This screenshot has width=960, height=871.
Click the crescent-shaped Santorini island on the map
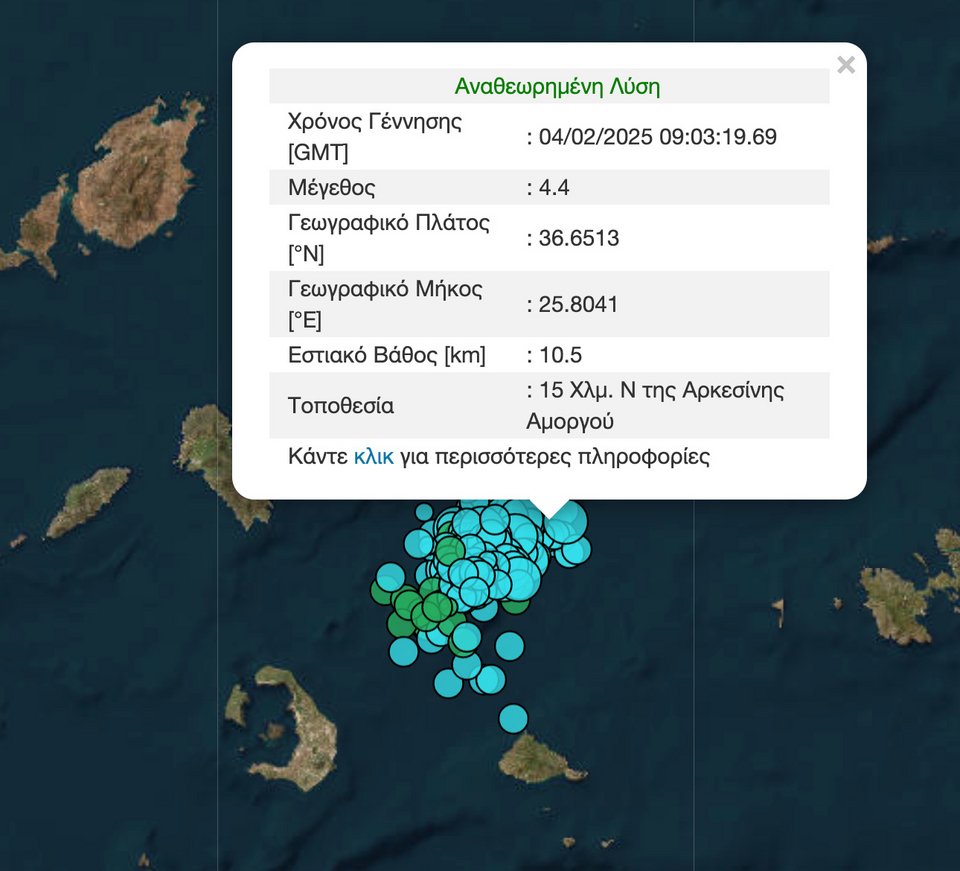click(300, 723)
